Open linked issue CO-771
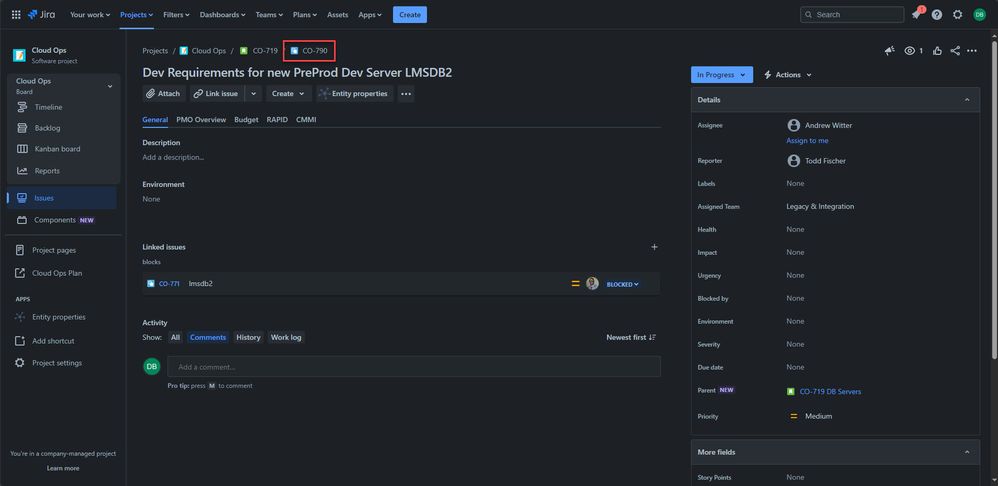This screenshot has width=998, height=486. point(169,284)
